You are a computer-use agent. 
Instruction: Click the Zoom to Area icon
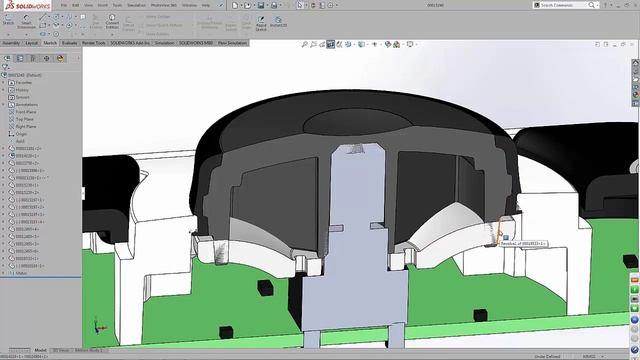[x=313, y=44]
